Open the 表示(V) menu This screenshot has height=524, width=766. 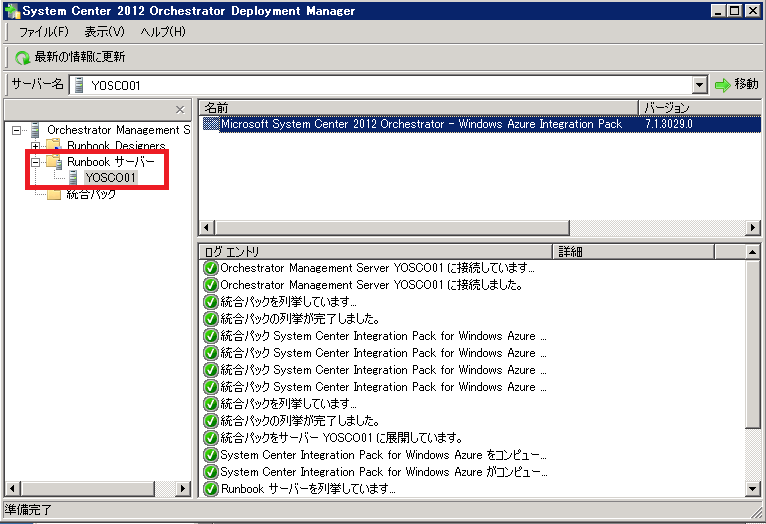point(104,32)
